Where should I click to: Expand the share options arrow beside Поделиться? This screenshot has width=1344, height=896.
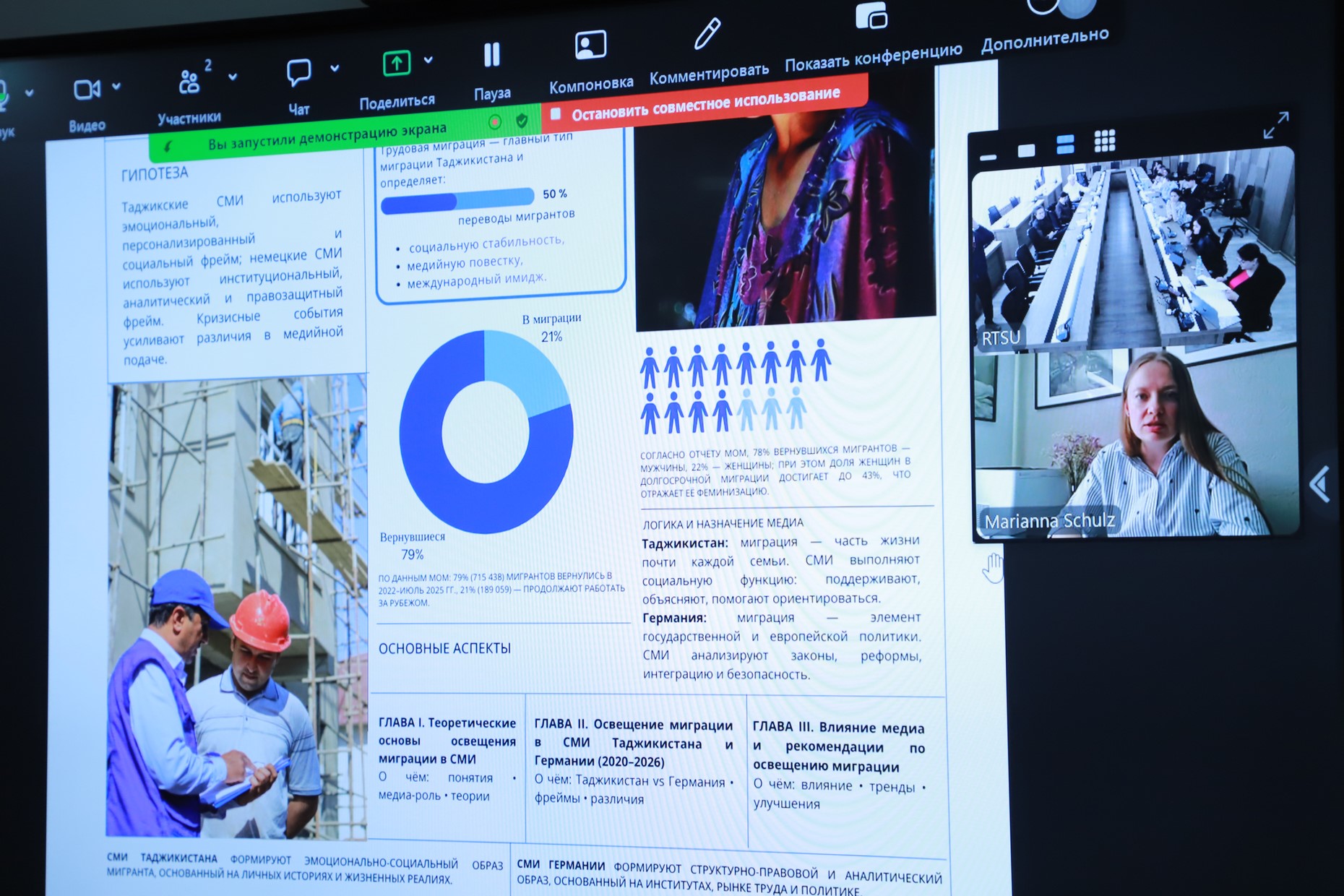point(428,60)
